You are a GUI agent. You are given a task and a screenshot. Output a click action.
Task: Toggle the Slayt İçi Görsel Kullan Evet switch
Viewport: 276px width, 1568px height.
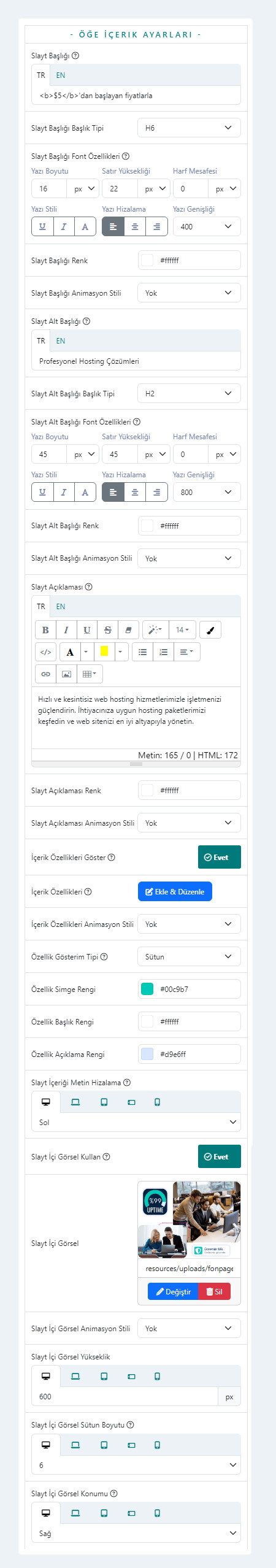tap(220, 1156)
